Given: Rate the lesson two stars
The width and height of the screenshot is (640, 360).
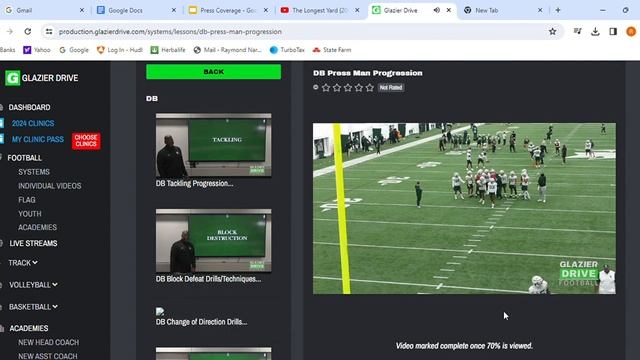Looking at the screenshot, I should click(x=337, y=87).
